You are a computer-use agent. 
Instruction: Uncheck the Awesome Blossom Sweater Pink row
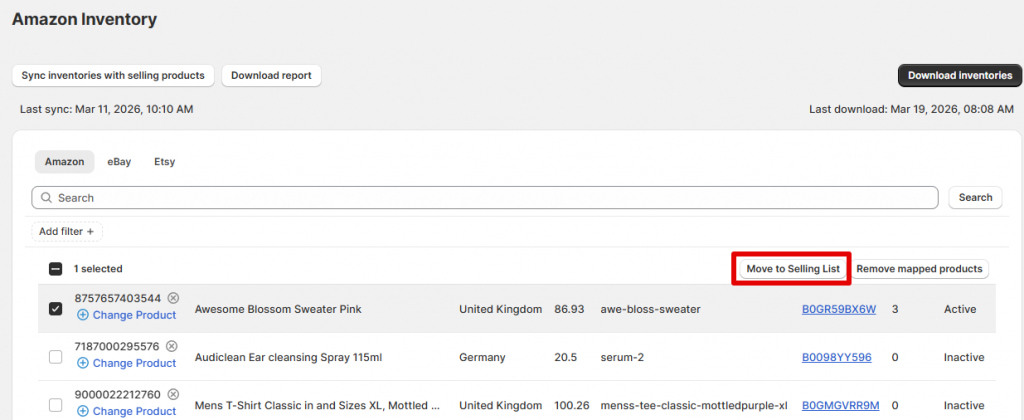[55, 309]
